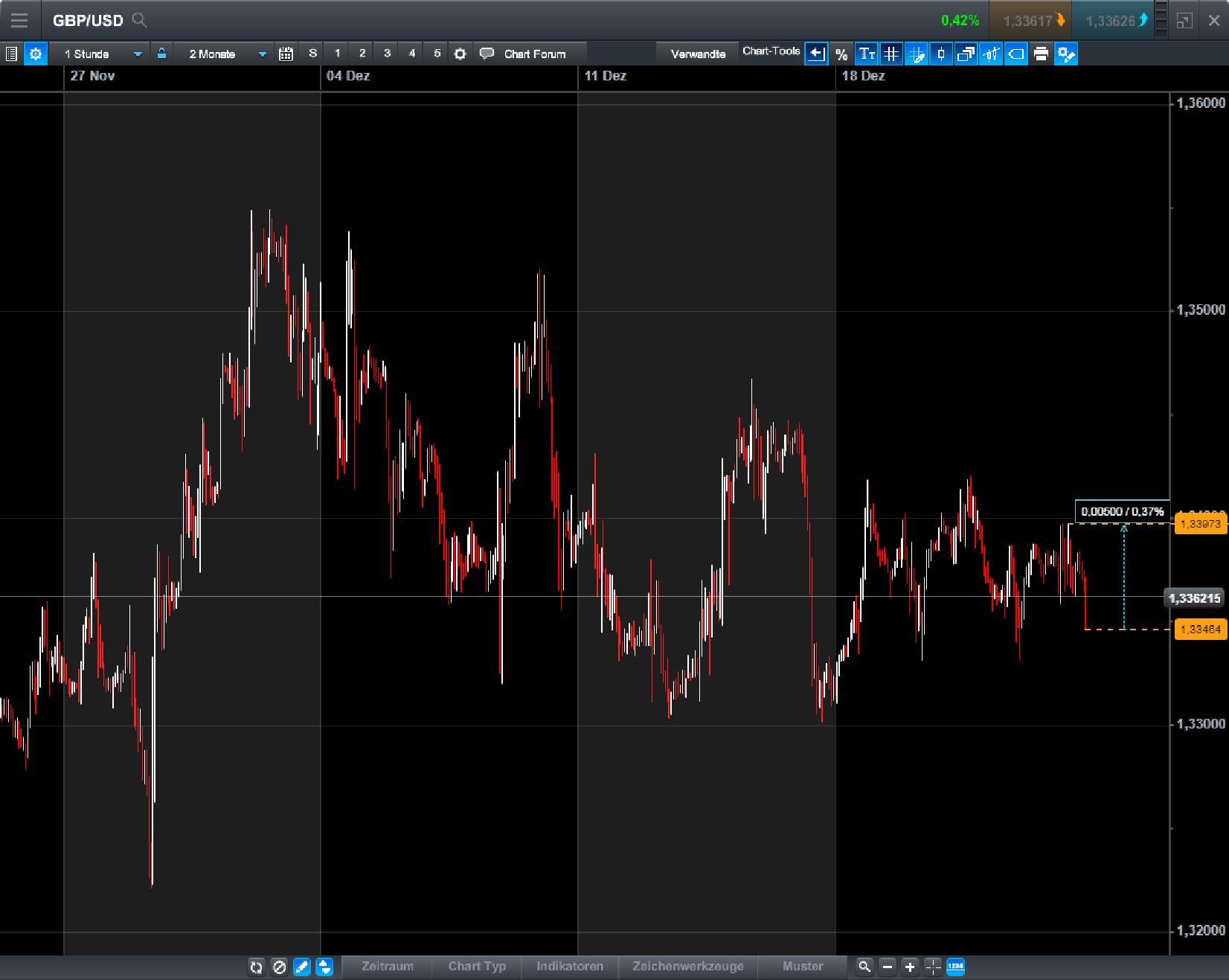Select the crosshair drawing tool icon
This screenshot has height=980, width=1229.
tap(916, 54)
